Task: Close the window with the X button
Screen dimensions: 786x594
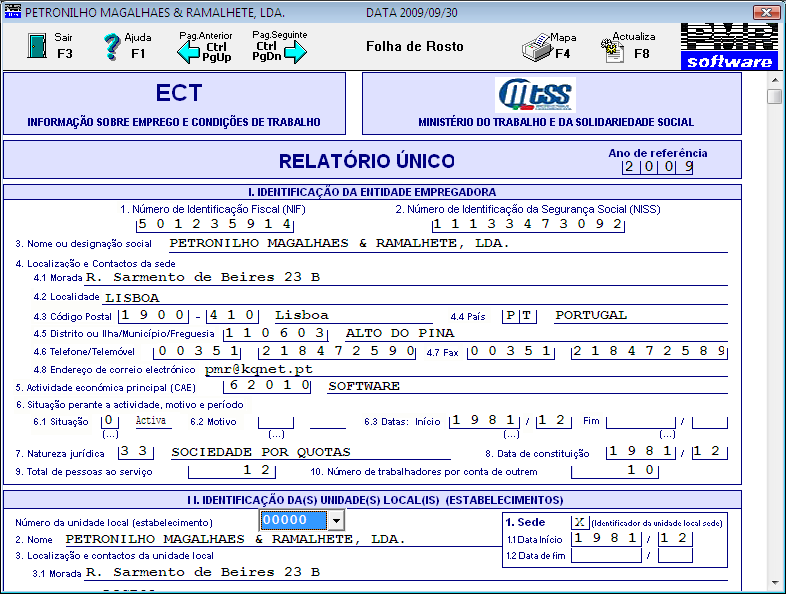Action: tap(766, 12)
